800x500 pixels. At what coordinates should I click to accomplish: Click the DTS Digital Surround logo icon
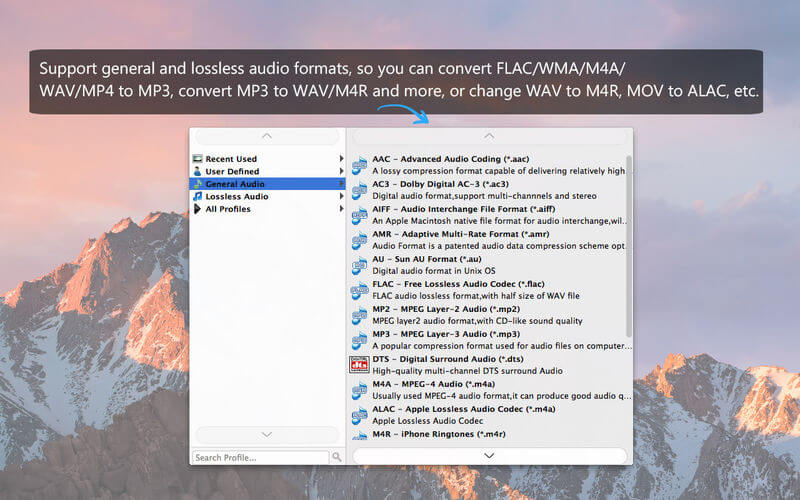[x=359, y=365]
